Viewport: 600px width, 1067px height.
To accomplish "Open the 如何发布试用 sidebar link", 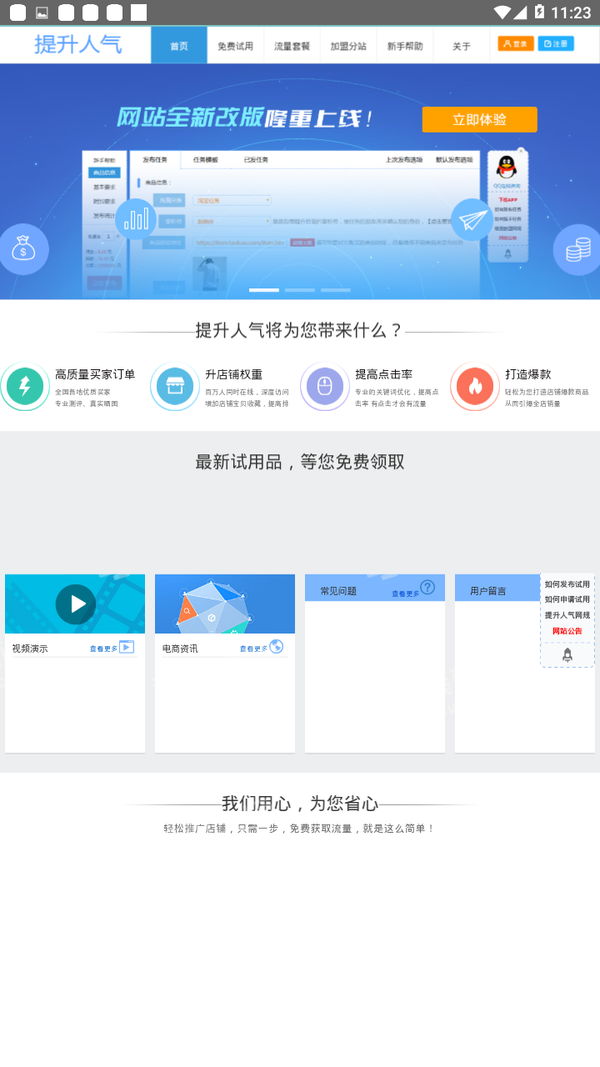I will 567,584.
